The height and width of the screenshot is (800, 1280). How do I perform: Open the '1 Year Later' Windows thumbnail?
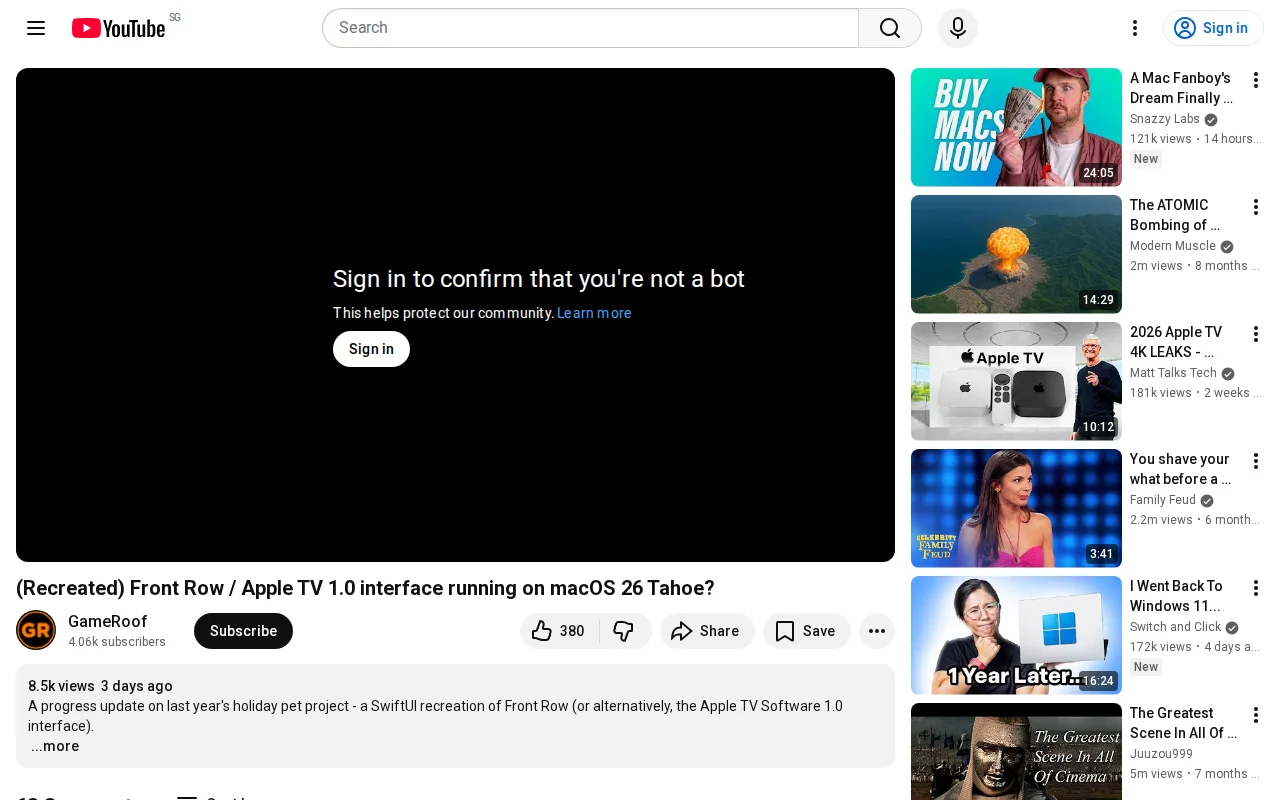[x=1016, y=635]
